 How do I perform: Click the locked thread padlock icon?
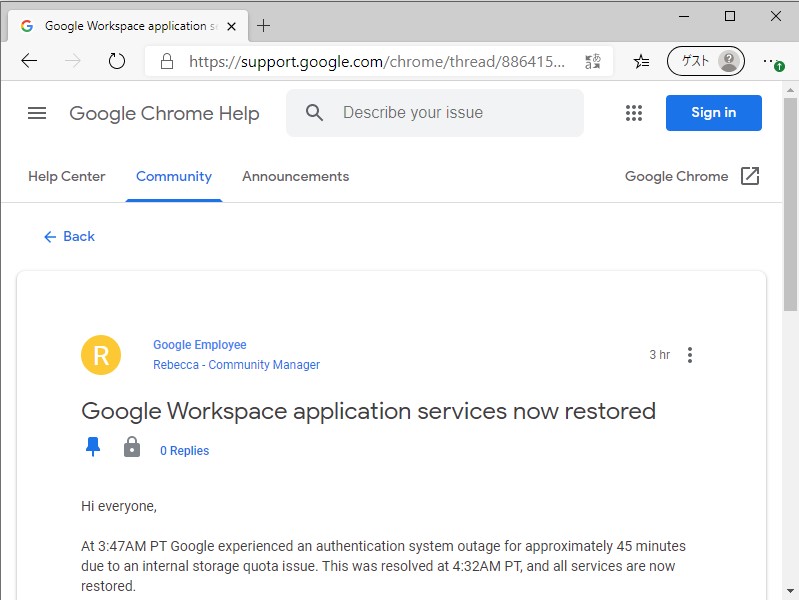pos(132,448)
